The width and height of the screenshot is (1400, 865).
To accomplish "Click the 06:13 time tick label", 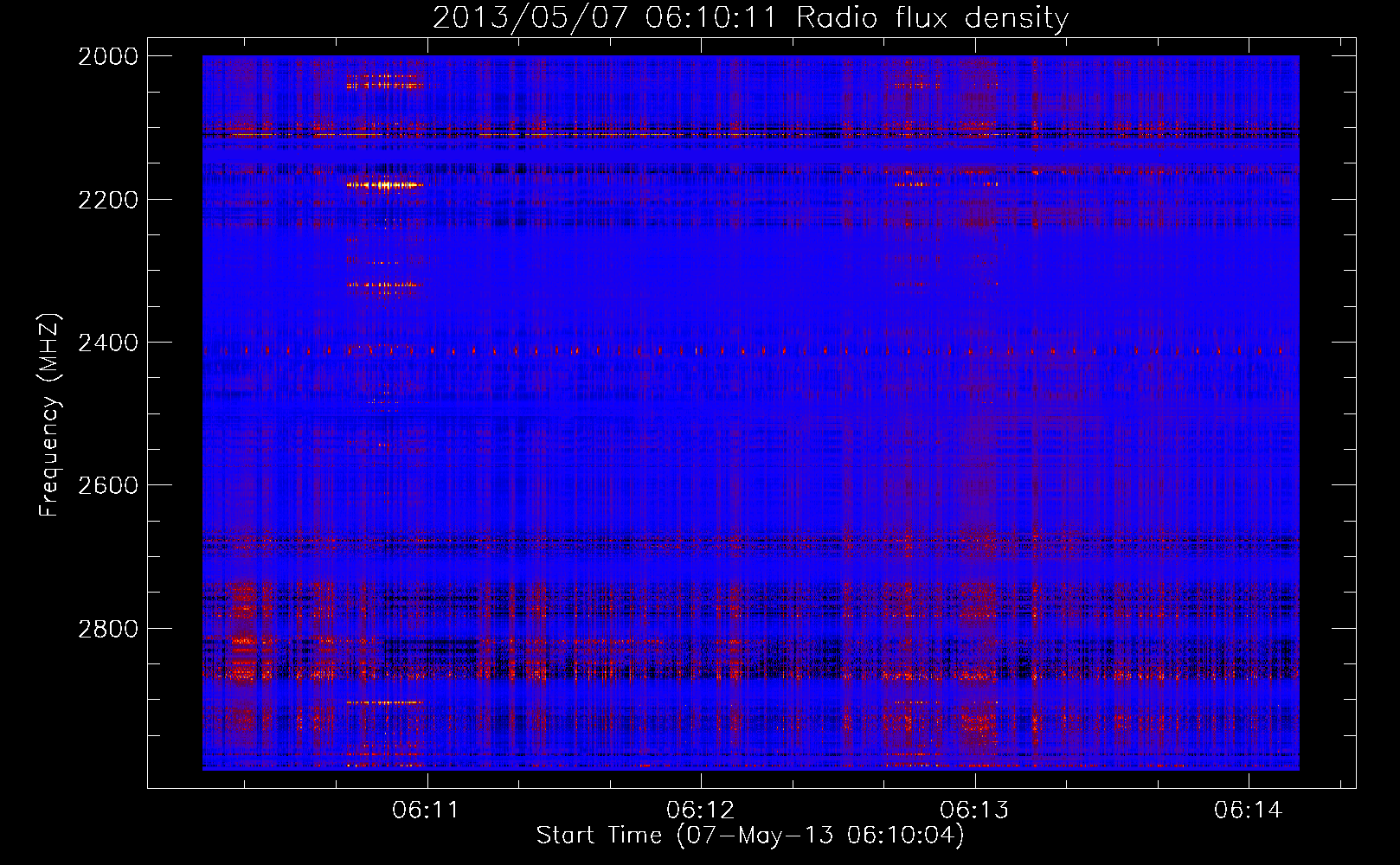I will [x=974, y=811].
